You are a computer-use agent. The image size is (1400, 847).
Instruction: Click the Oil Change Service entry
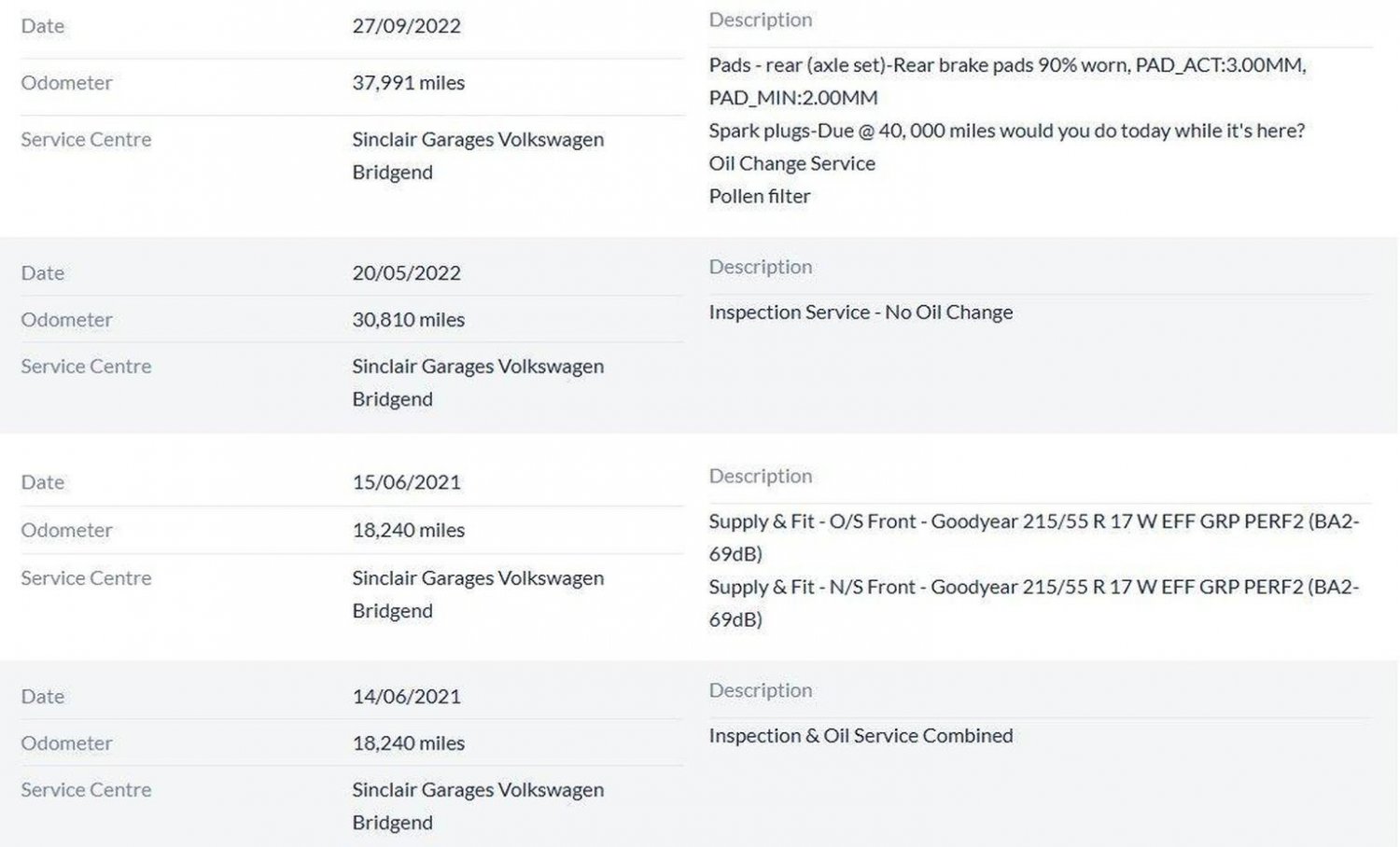pos(791,163)
